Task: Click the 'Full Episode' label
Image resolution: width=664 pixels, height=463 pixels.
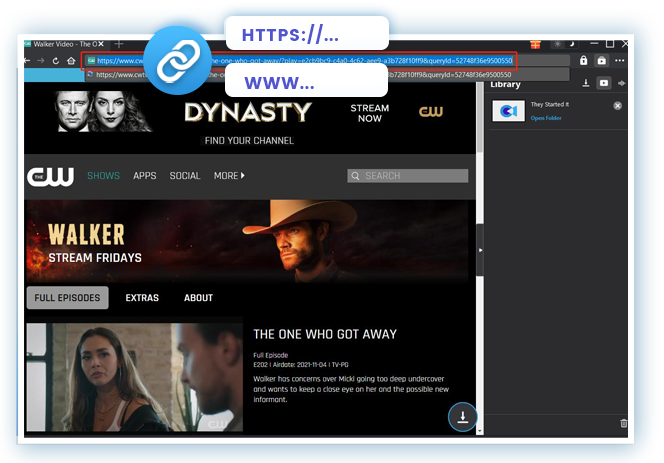Action: click(271, 355)
